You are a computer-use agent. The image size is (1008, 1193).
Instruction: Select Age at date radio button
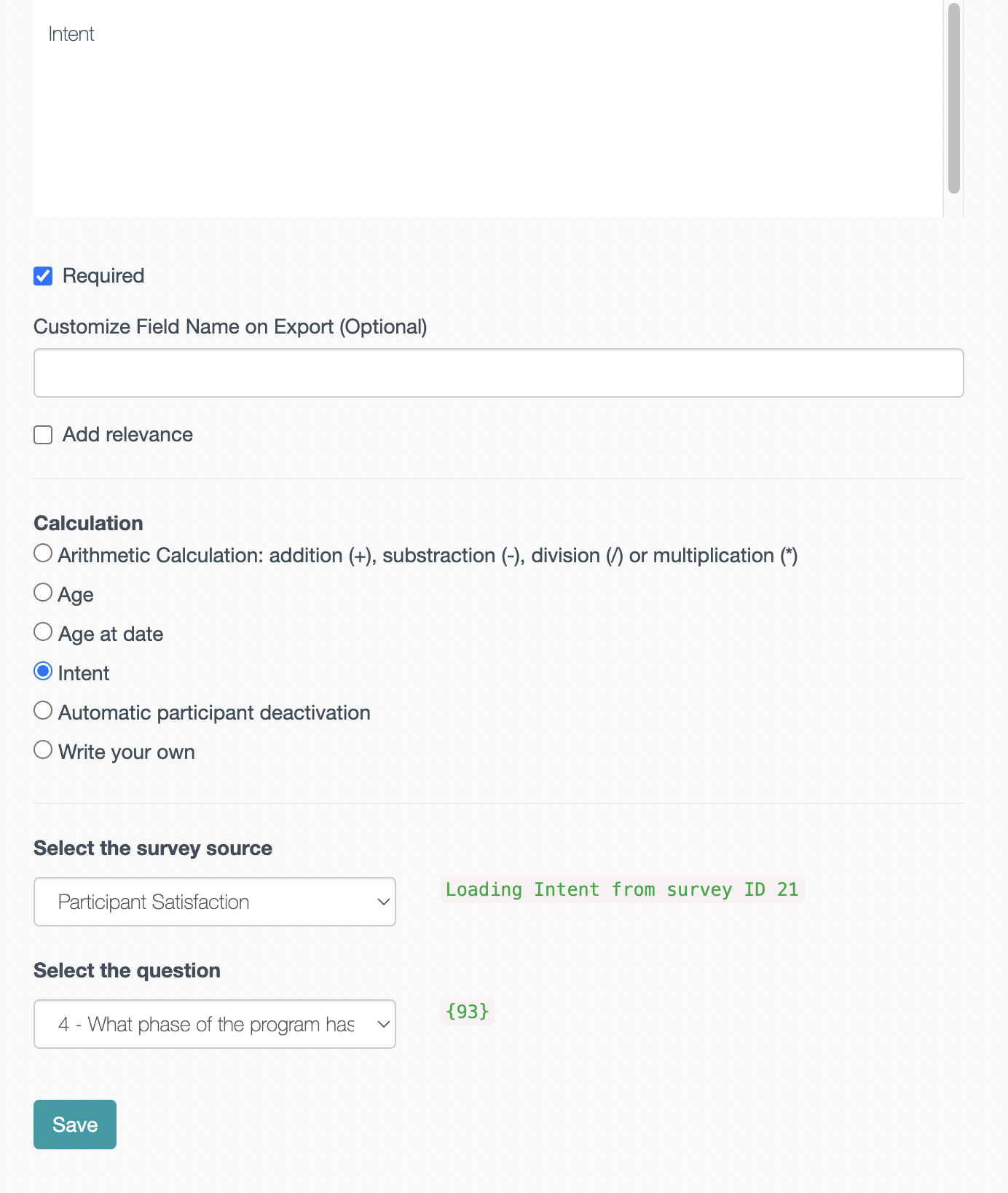(43, 632)
